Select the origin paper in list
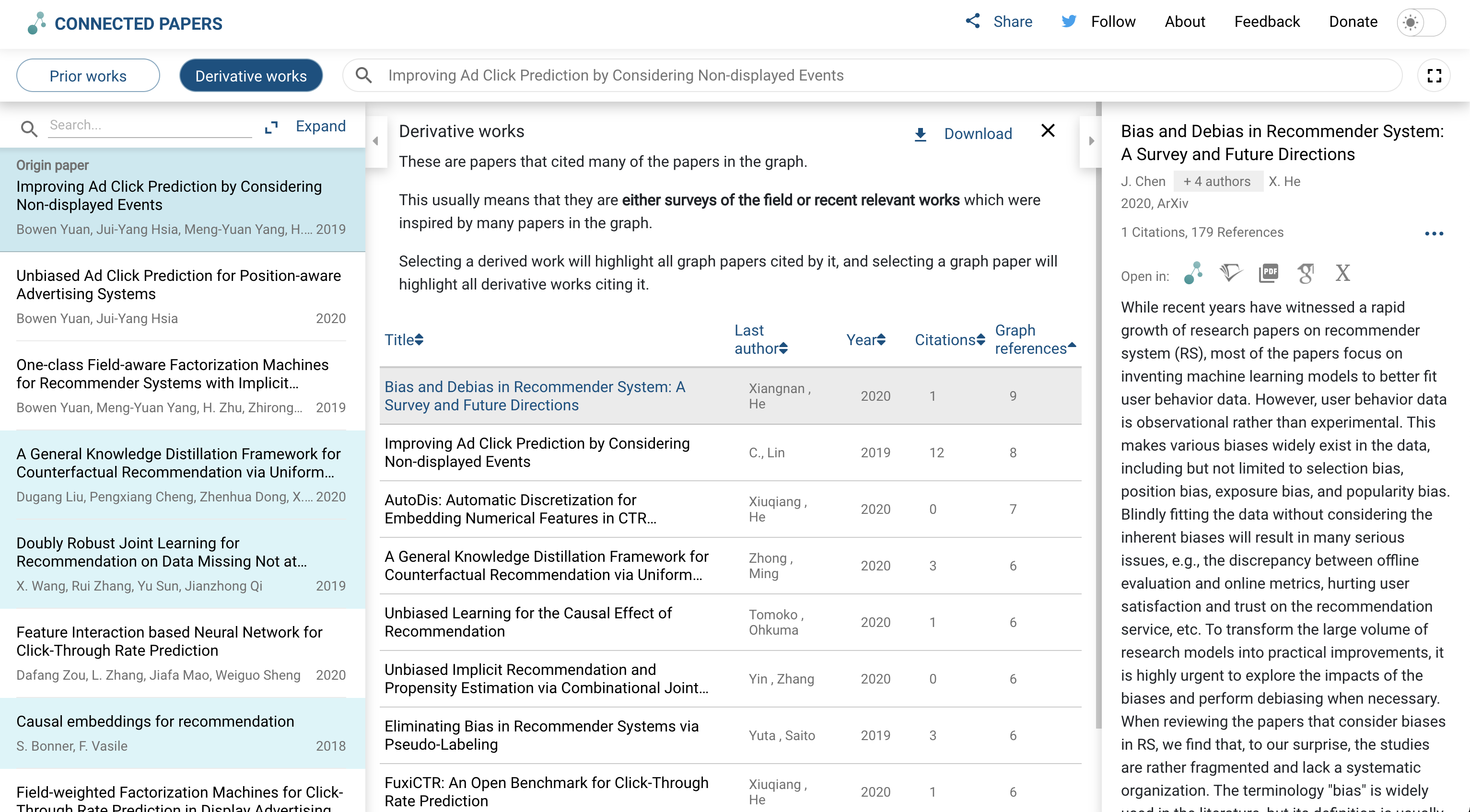 [x=183, y=200]
